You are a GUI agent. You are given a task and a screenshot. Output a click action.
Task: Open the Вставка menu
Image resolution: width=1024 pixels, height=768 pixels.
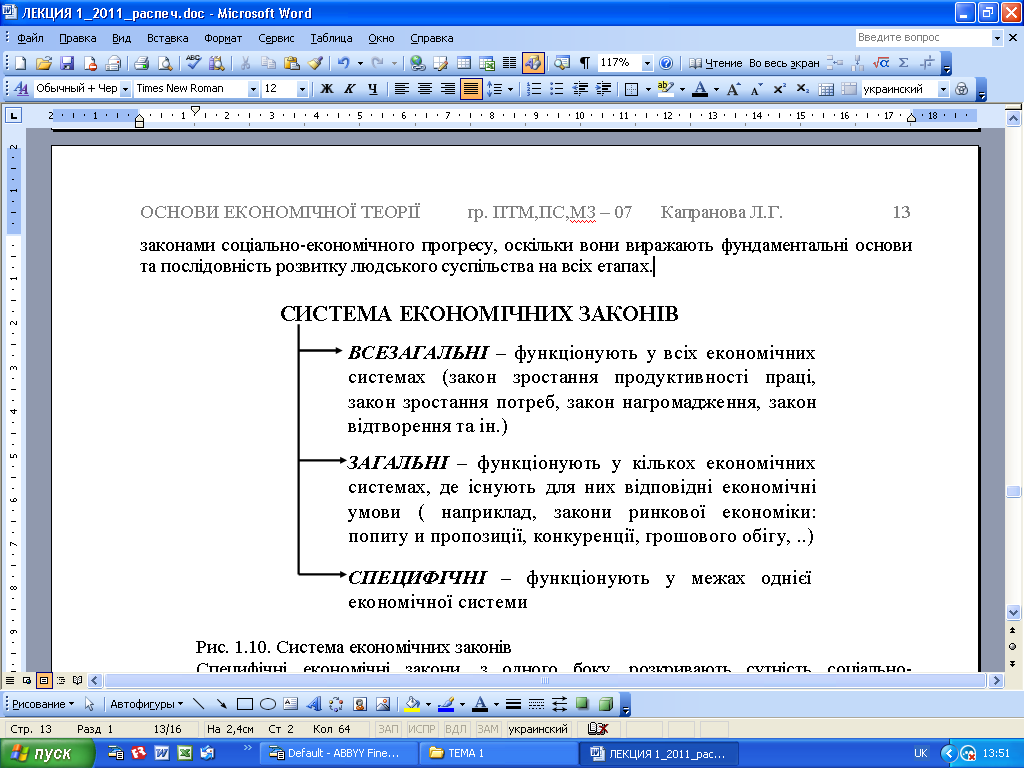click(x=167, y=38)
